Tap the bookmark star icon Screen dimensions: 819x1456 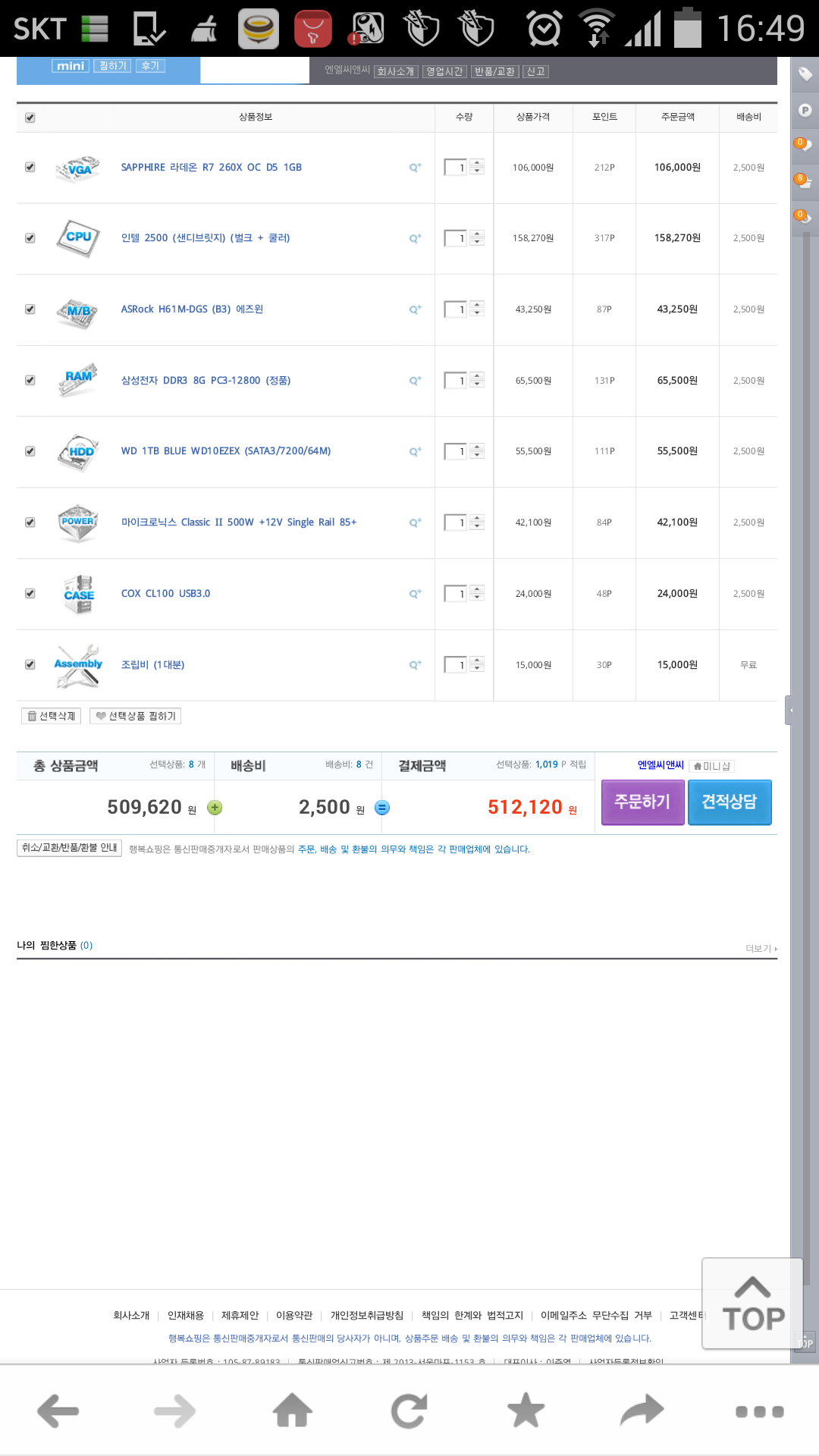point(526,1411)
